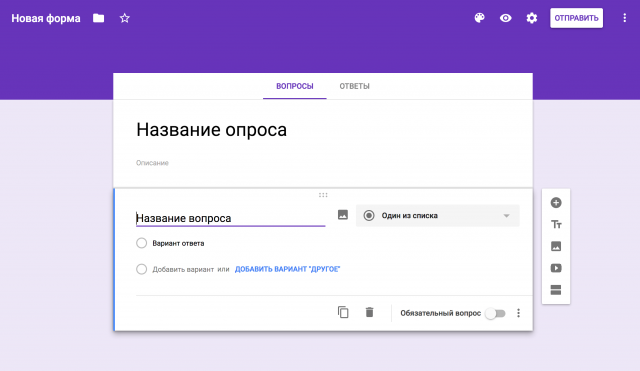The height and width of the screenshot is (371, 640).
Task: Click ДОБАВИТЬ ВАРИАНТ "ДРУГОЕ" link
Action: click(x=287, y=269)
